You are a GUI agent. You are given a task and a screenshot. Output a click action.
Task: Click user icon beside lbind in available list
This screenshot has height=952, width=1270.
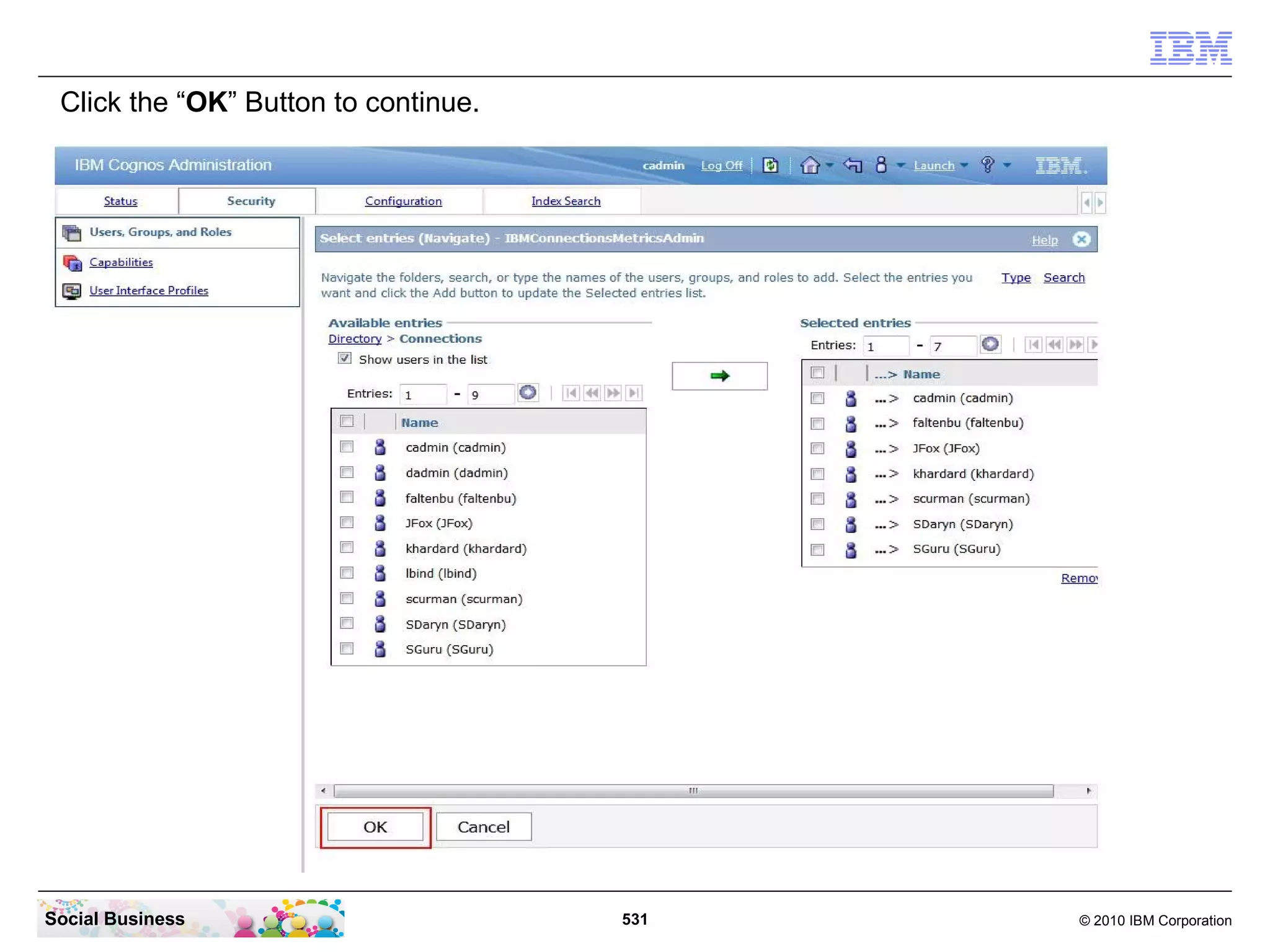[380, 573]
